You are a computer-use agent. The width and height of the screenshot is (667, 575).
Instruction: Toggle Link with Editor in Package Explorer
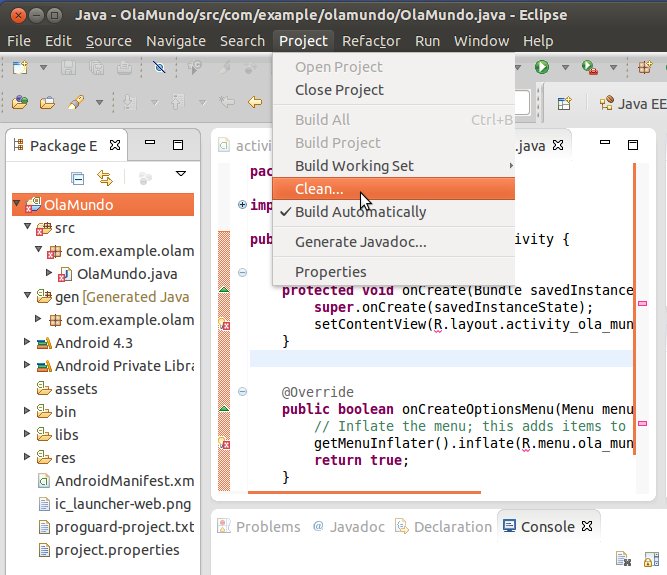105,178
